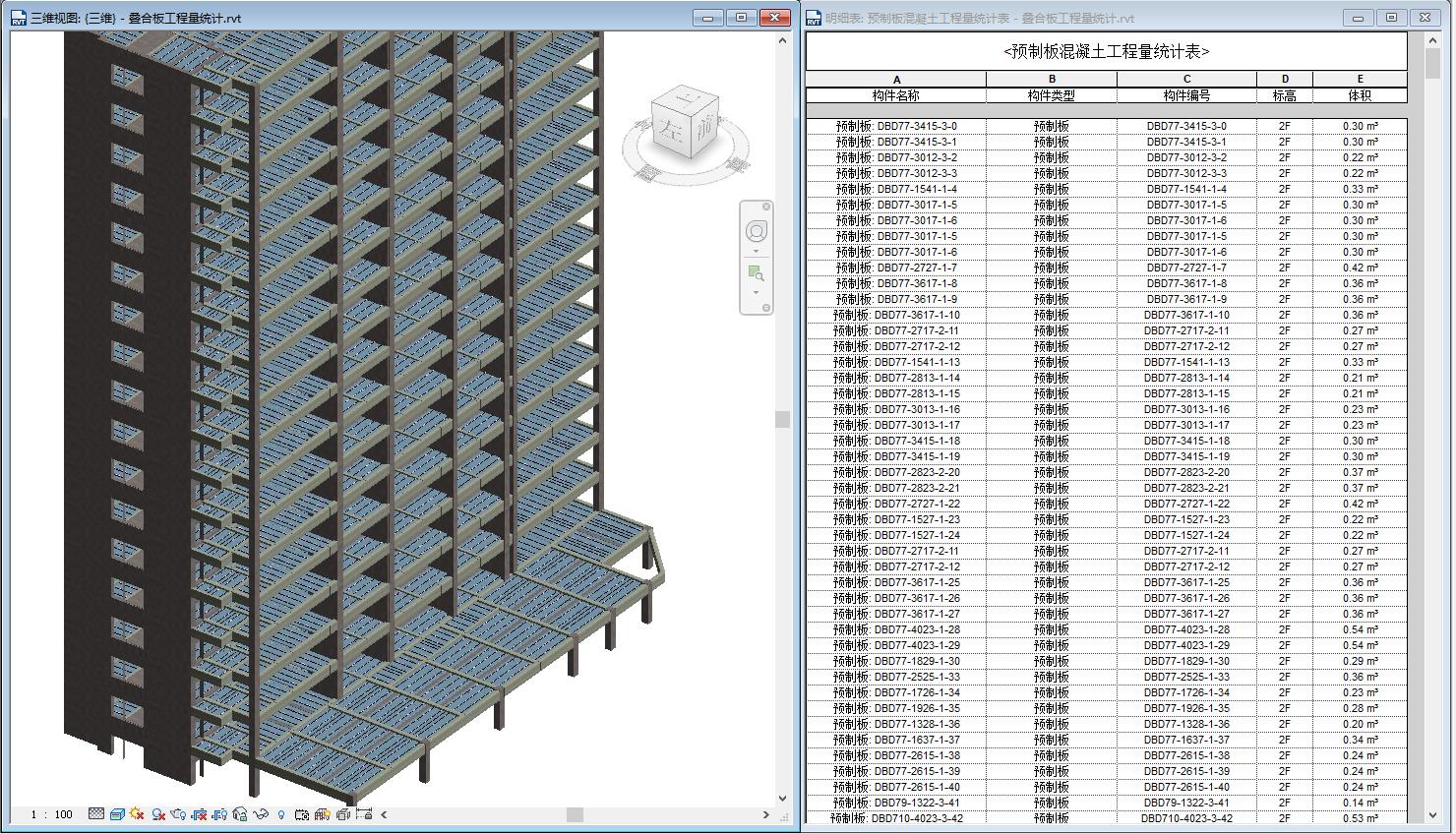
Task: Select 0.14 m³ cell in DBD79-1322-3-41 row
Action: (x=1361, y=803)
